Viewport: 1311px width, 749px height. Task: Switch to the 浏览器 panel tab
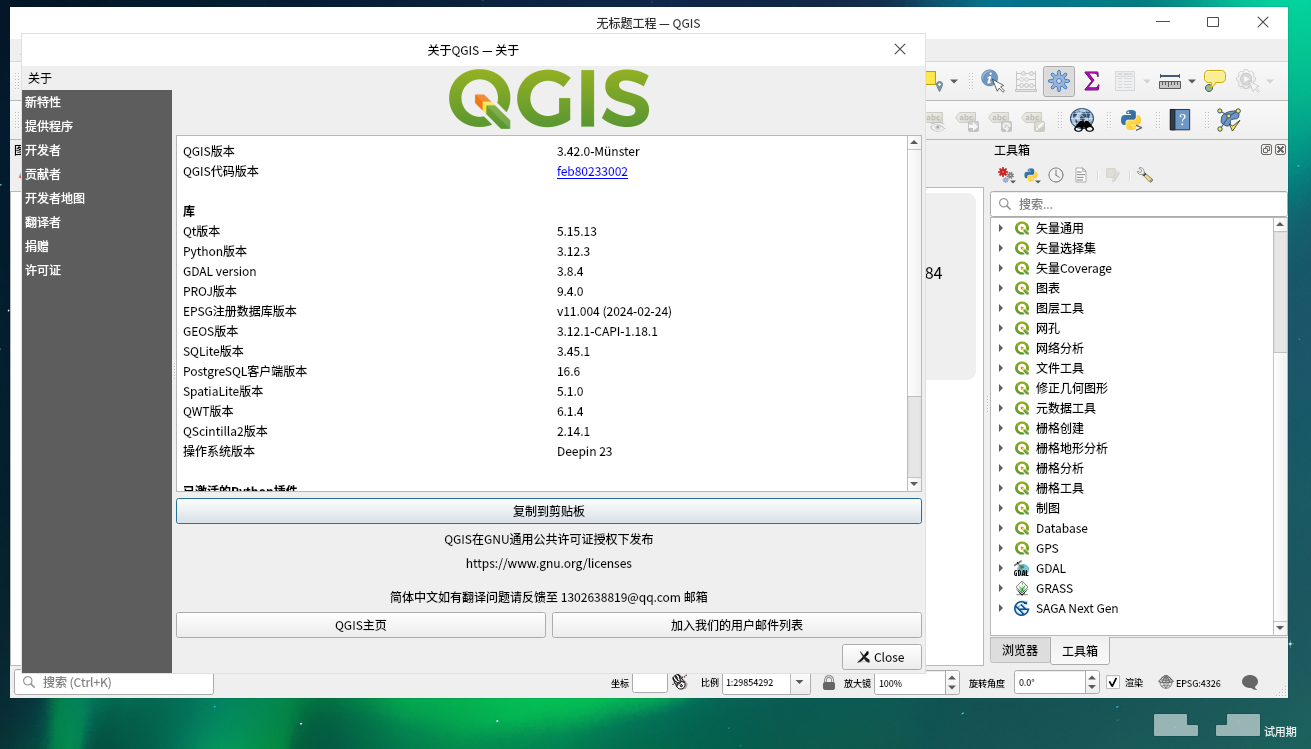1020,650
